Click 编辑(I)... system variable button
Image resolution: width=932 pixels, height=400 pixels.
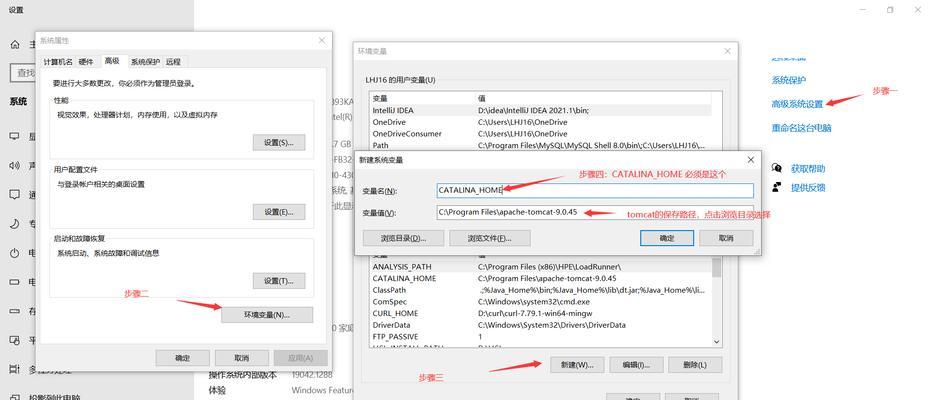pyautogui.click(x=636, y=364)
